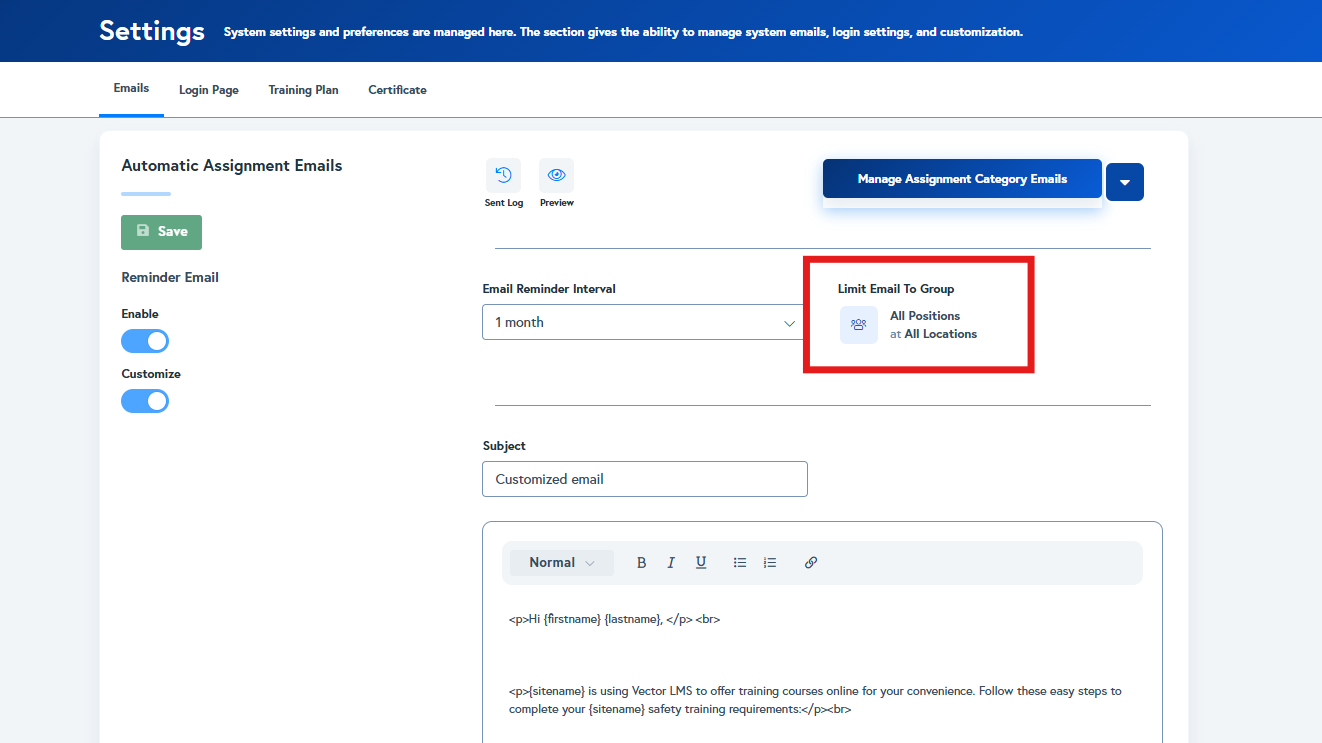
Task: Click the greeting line in the email body
Action: pyautogui.click(x=614, y=619)
